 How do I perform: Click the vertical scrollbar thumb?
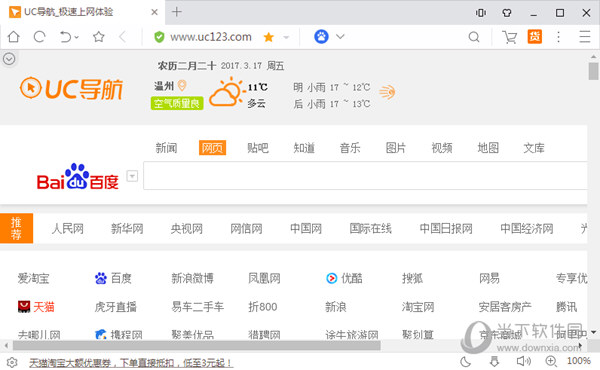593,71
